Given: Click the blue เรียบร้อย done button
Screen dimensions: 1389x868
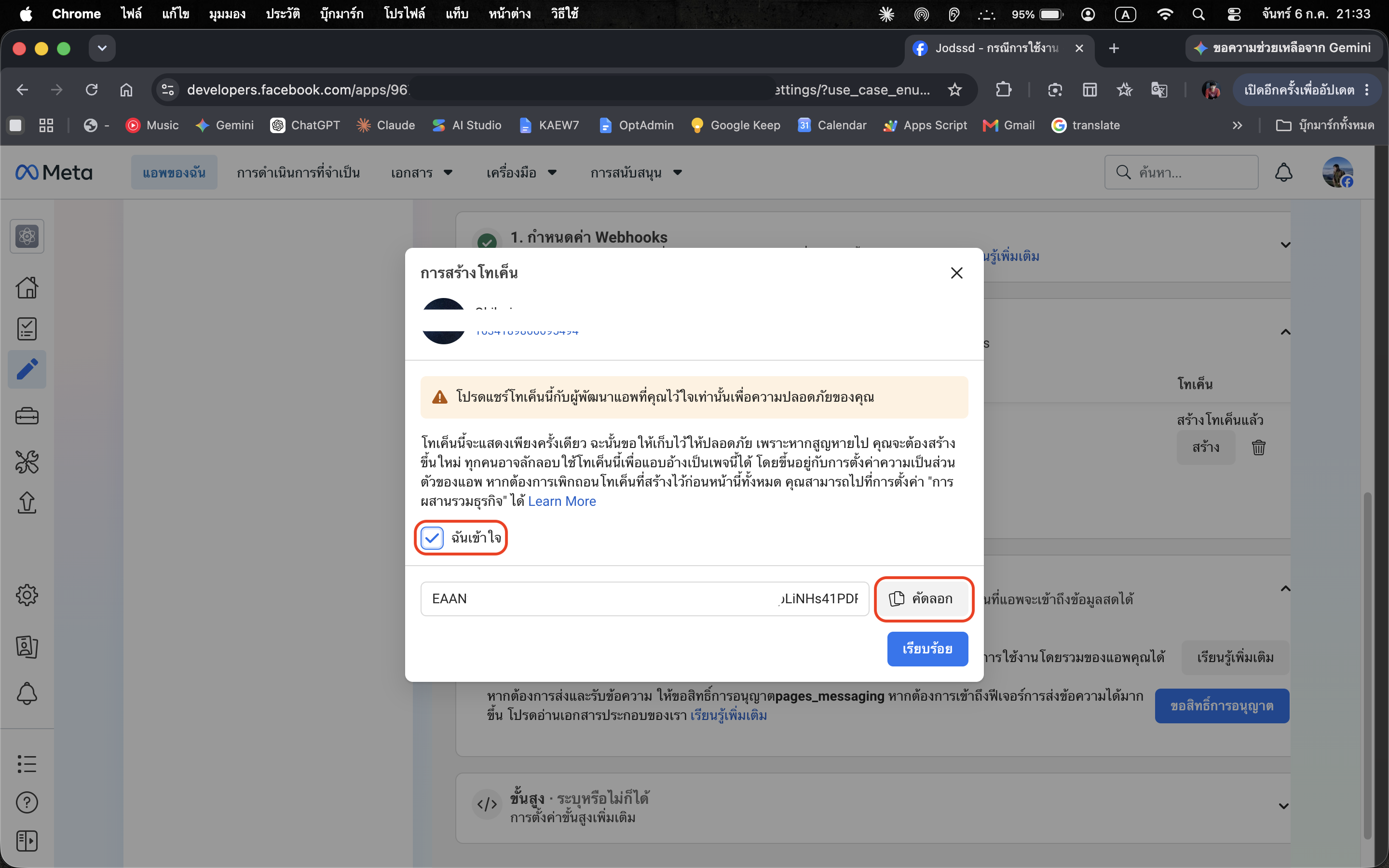Looking at the screenshot, I should tap(927, 649).
